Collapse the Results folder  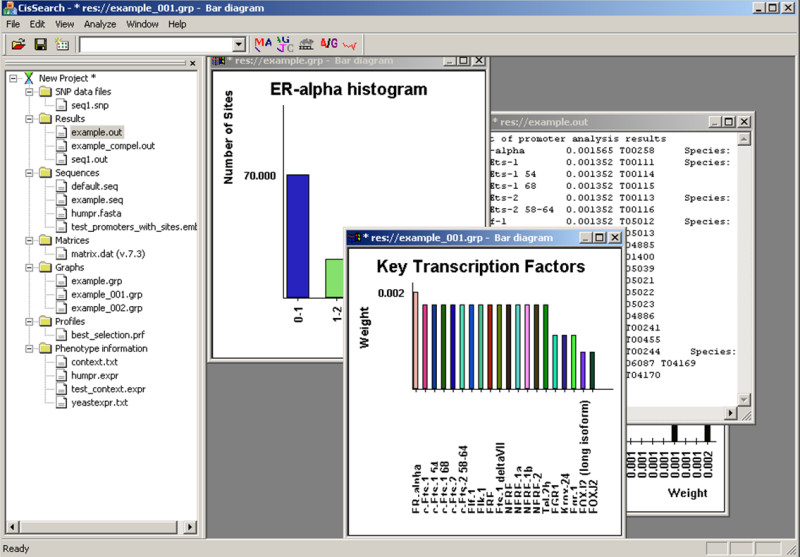tap(30, 119)
